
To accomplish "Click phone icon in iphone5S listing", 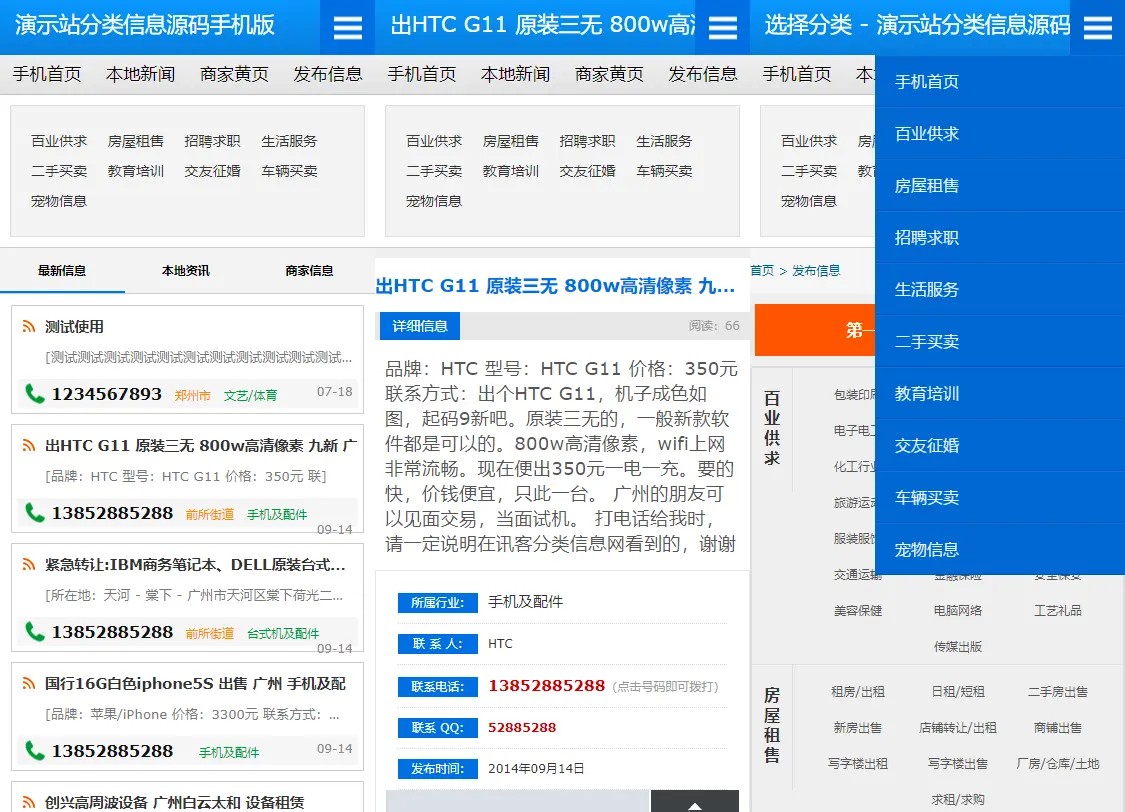I will (x=34, y=751).
